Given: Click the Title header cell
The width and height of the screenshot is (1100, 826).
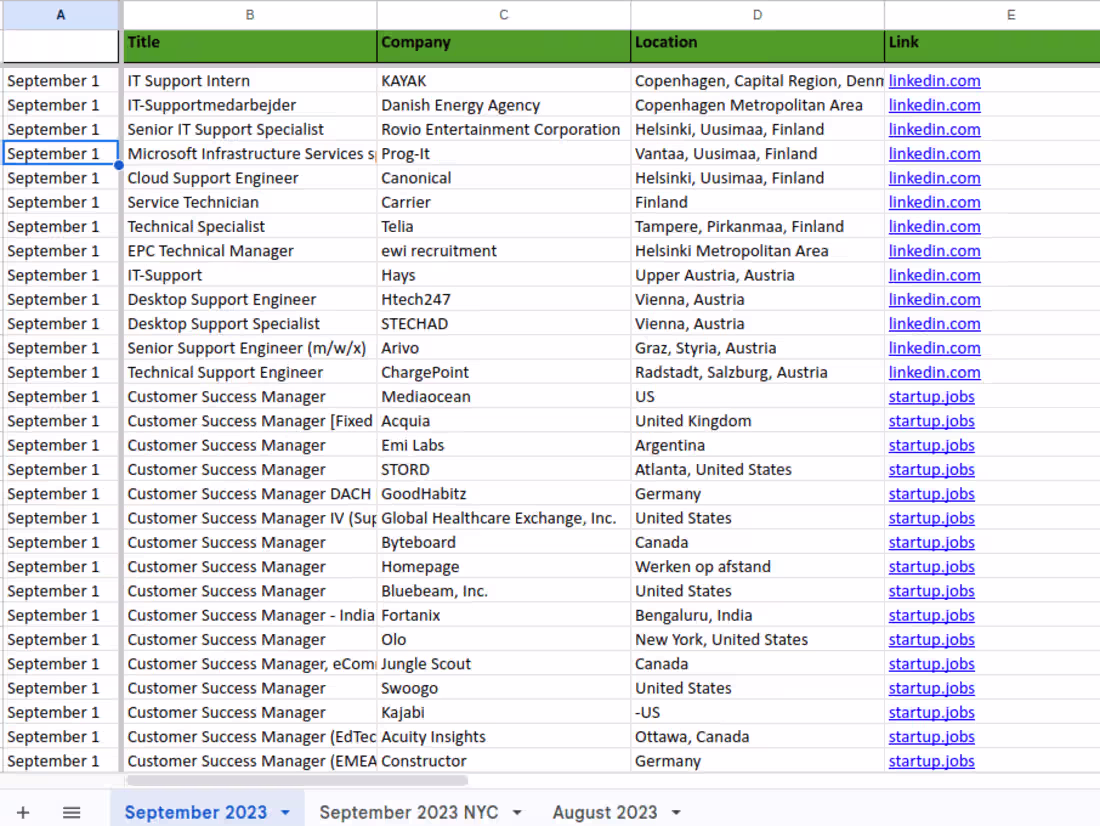Looking at the screenshot, I should (x=250, y=46).
